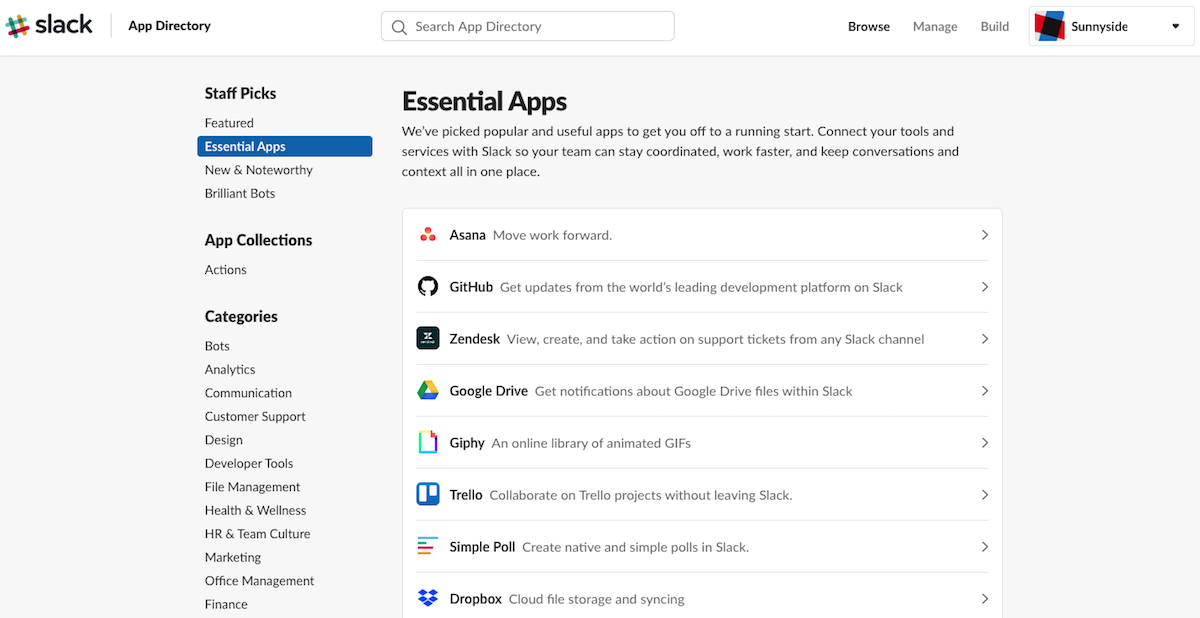
Task: Open the File Management category
Action: [252, 487]
